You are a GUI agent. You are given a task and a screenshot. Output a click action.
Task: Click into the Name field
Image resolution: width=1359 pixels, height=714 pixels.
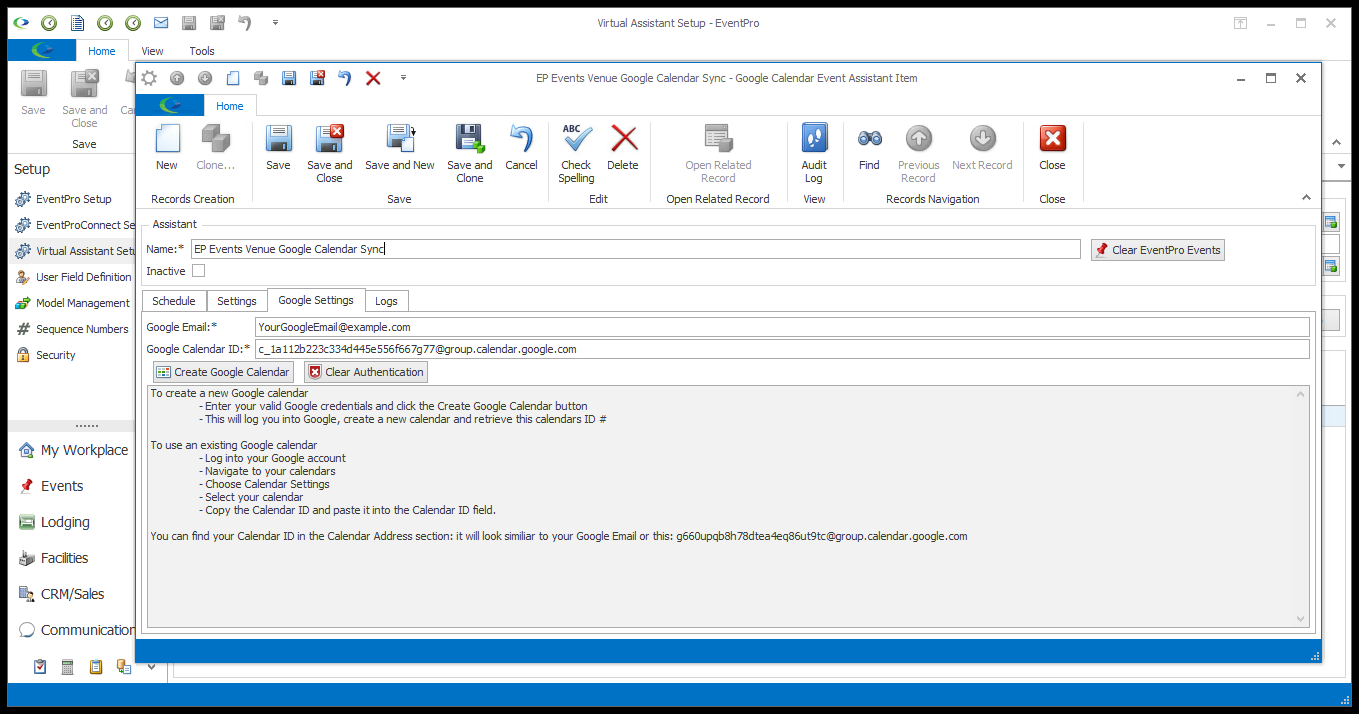click(x=636, y=249)
